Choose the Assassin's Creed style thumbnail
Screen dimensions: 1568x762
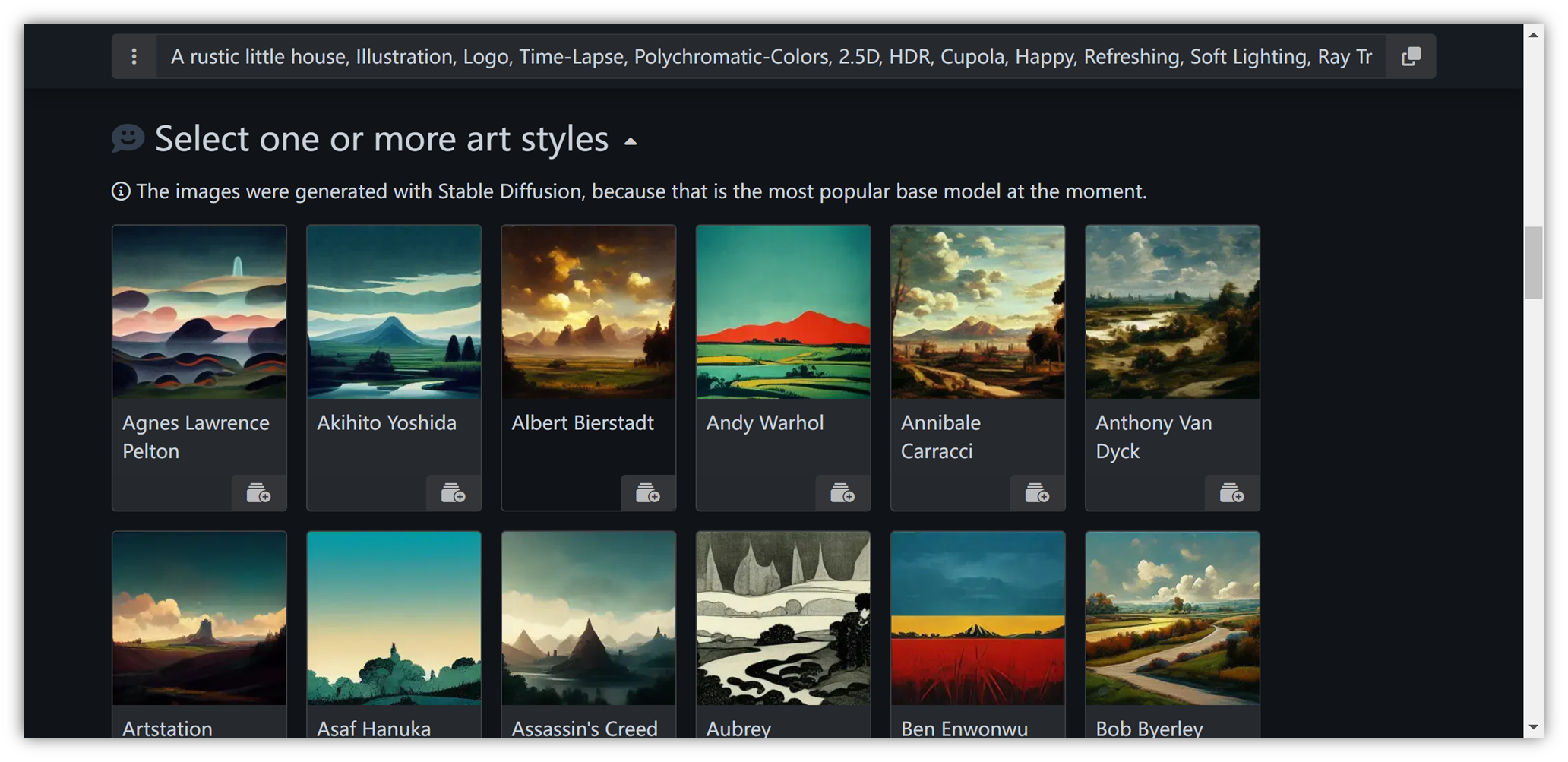click(588, 618)
